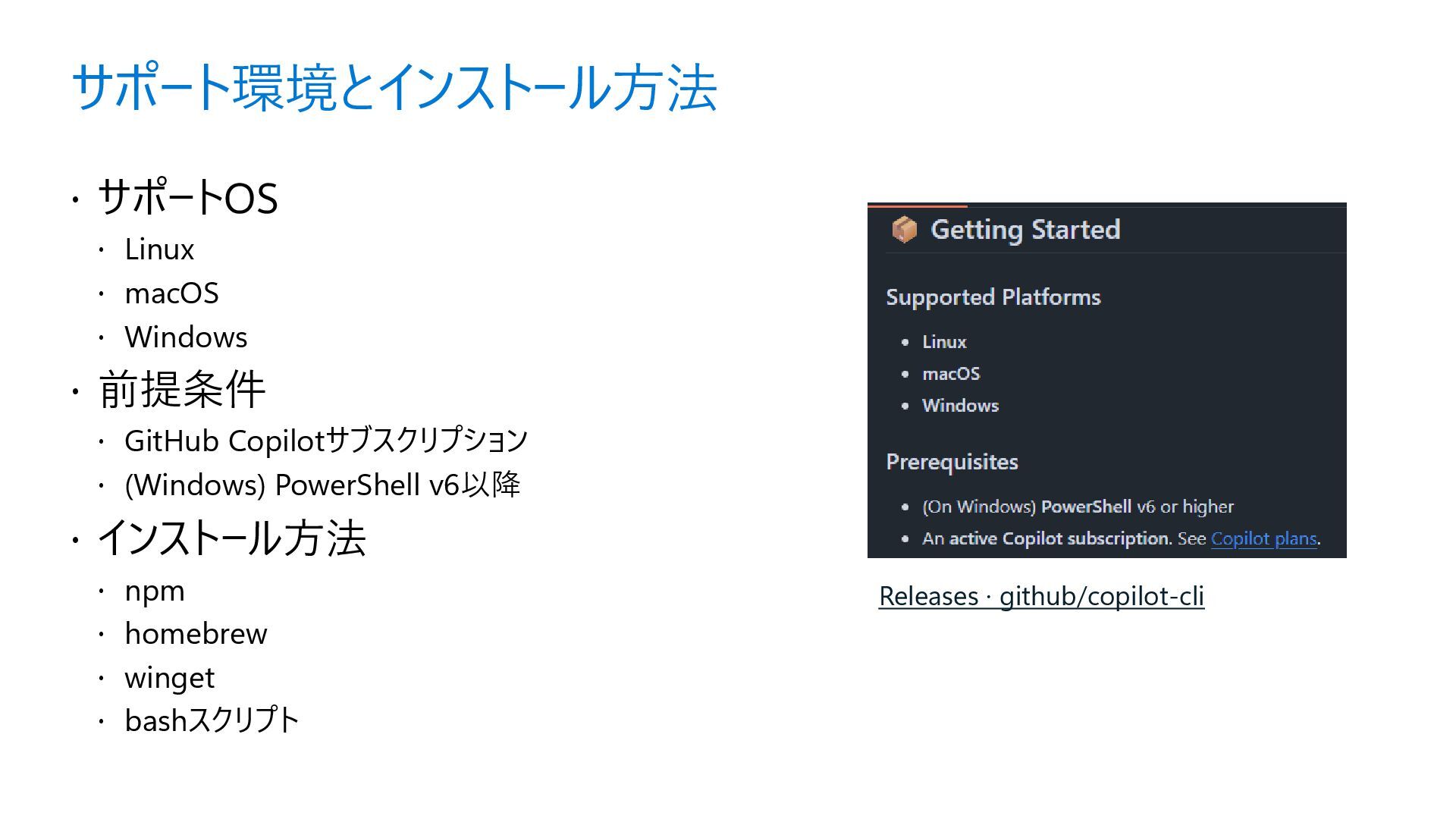
Task: Click the Windows bullet under サポートOS
Action: pos(186,337)
